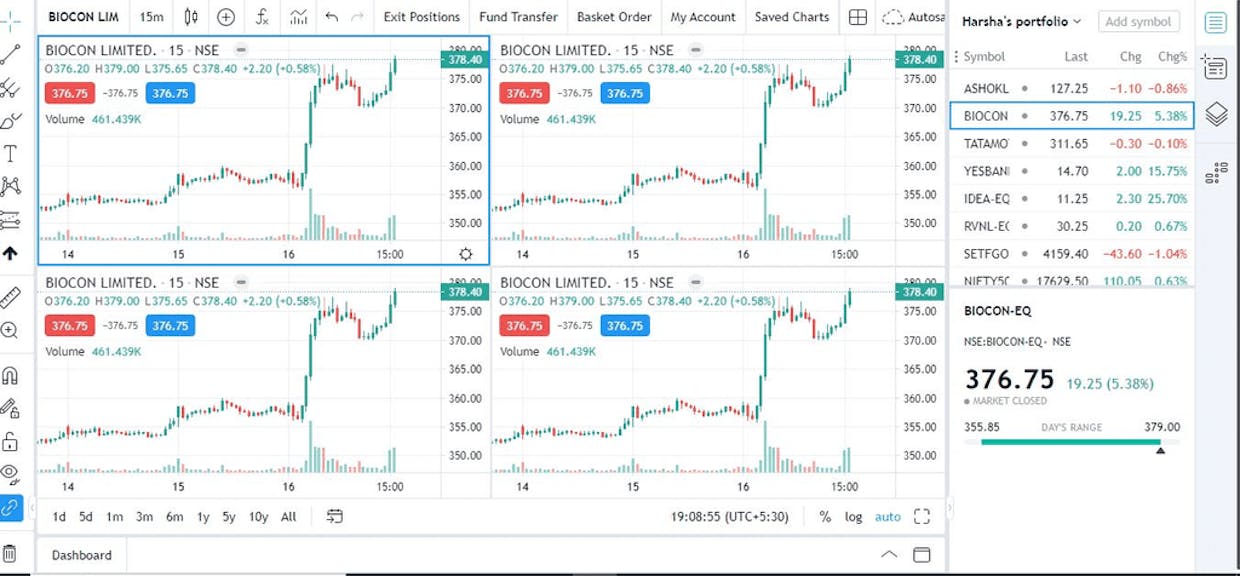The width and height of the screenshot is (1240, 576).
Task: Select the crosshair cursor tool
Action: point(10,20)
